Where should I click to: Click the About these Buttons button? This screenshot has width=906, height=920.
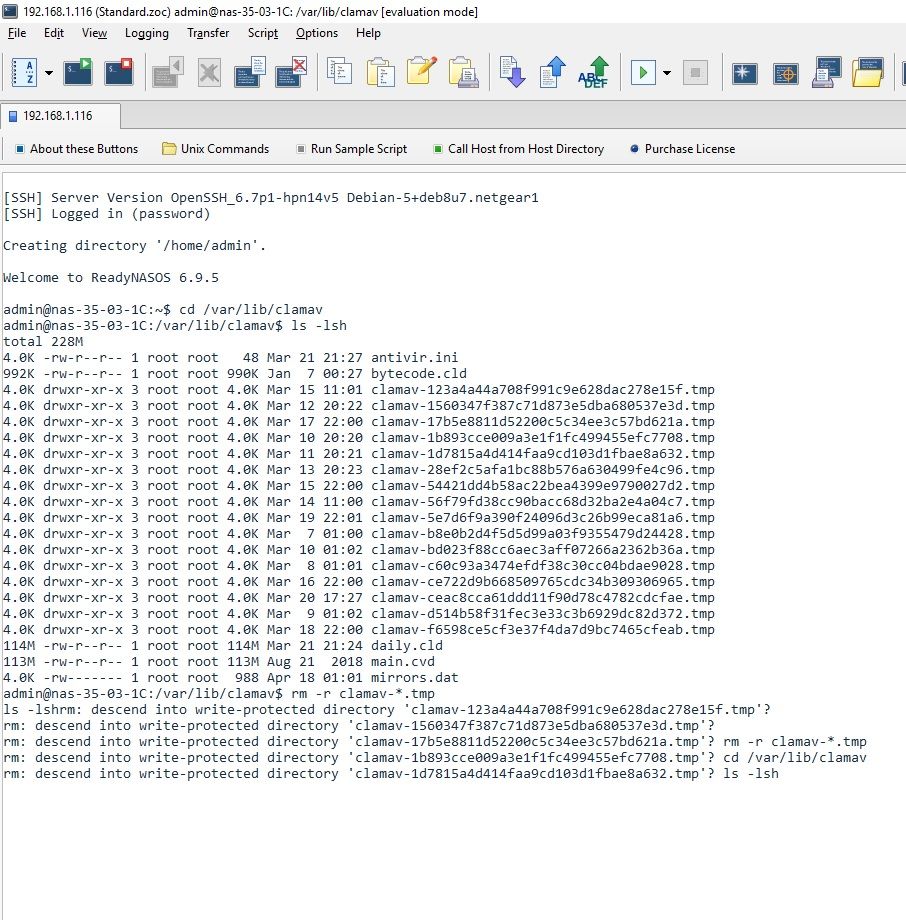[77, 148]
